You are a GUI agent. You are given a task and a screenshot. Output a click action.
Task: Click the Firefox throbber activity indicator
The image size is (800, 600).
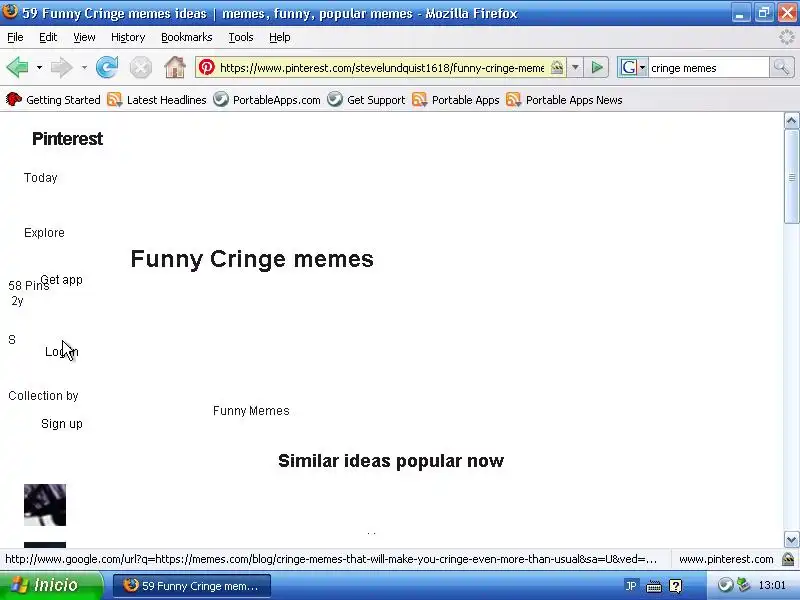click(787, 37)
